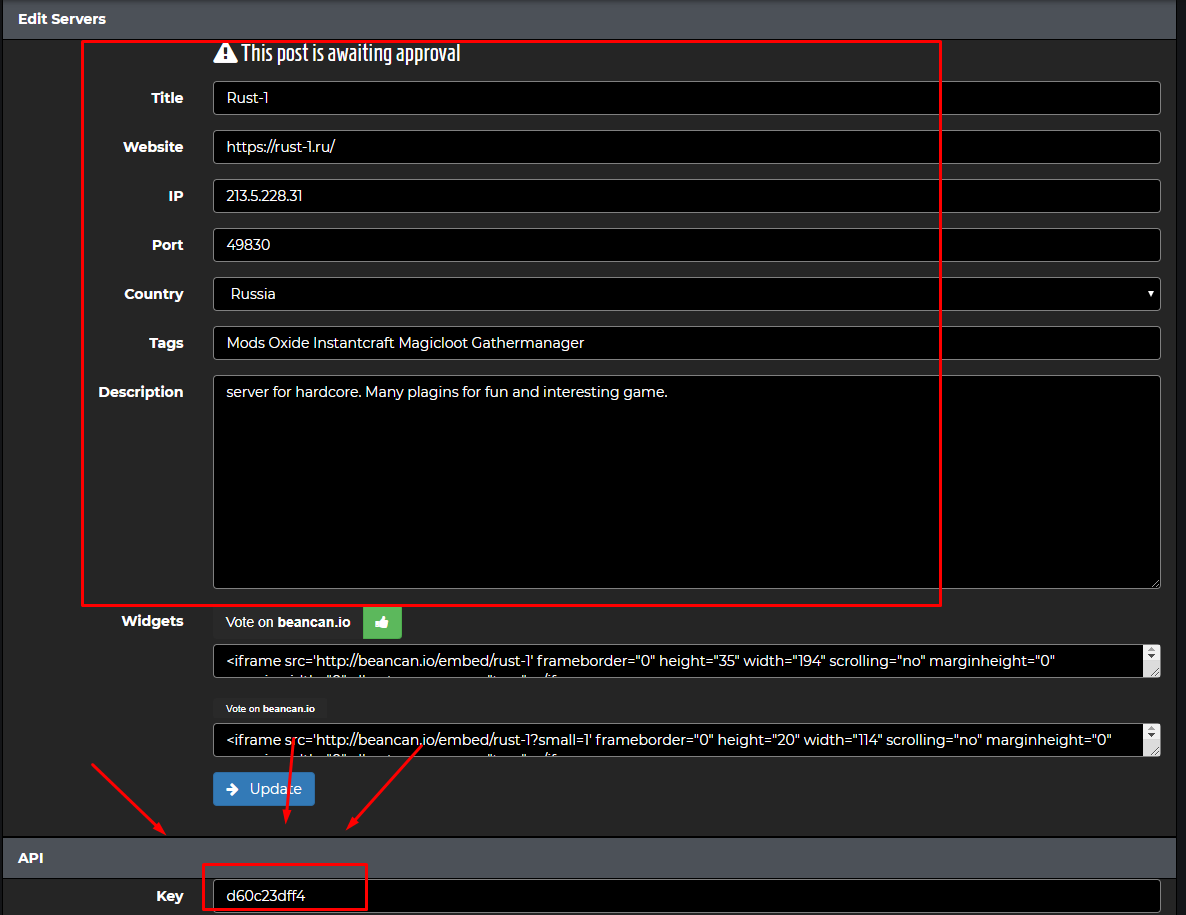Click the green thumbs-up vote icon

click(382, 622)
